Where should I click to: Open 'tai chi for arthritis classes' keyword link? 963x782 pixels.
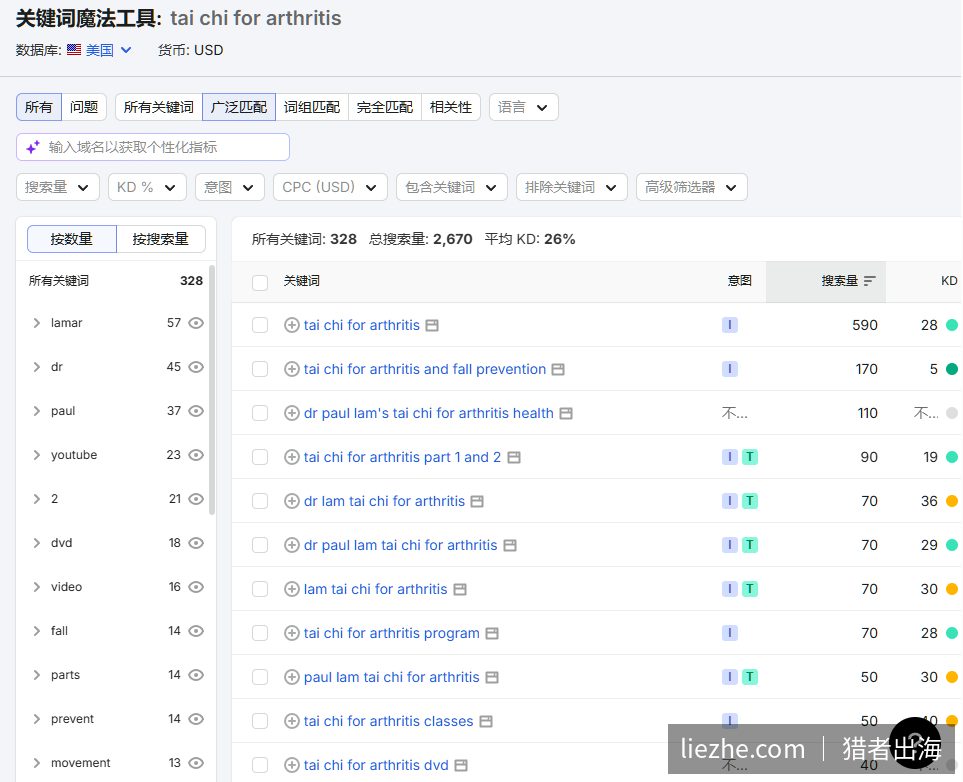click(389, 721)
